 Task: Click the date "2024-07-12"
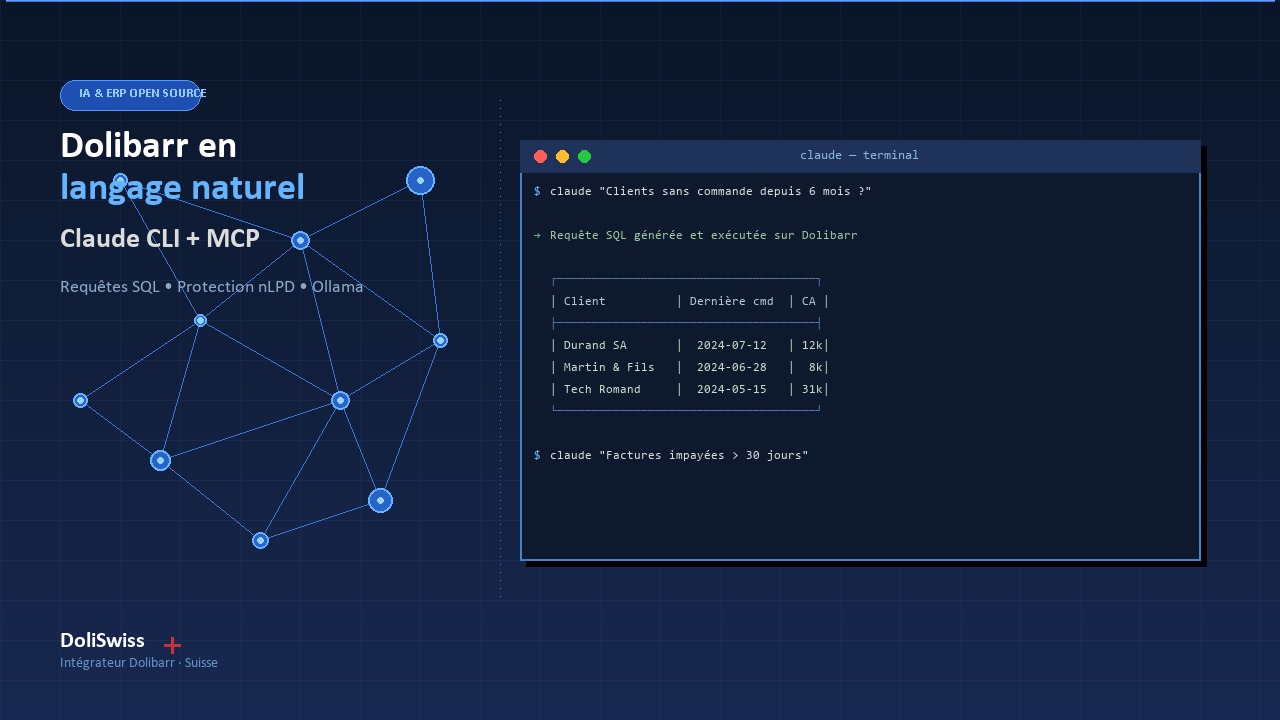[x=731, y=345]
